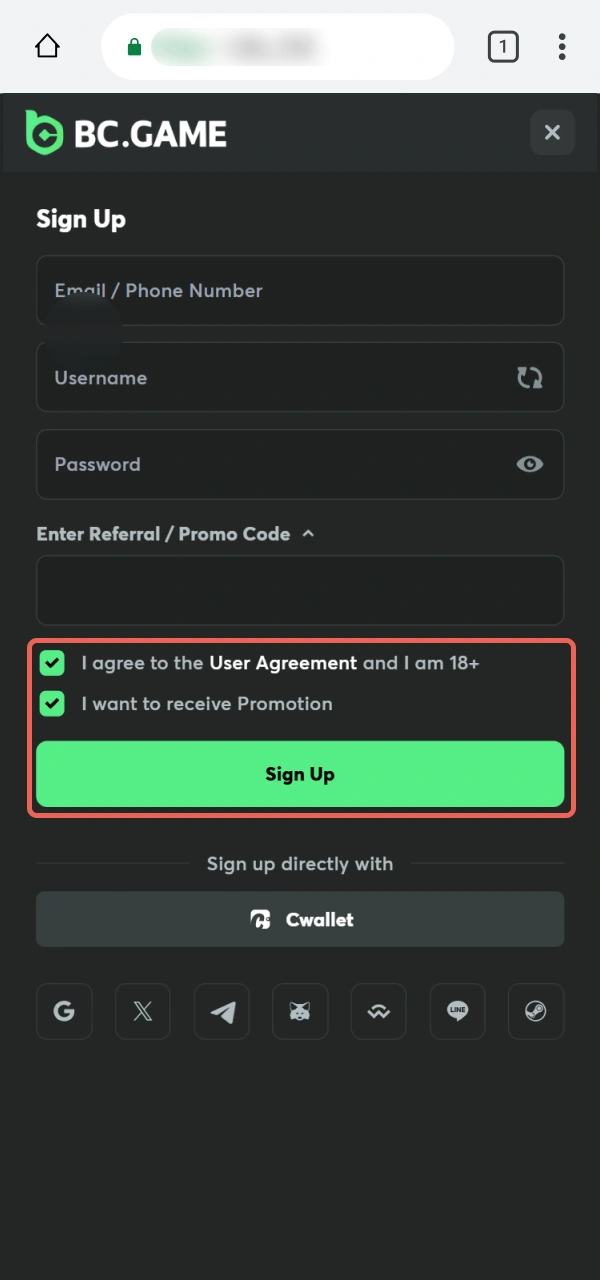The image size is (600, 1280).
Task: Sign up using the Google icon
Action: pyautogui.click(x=64, y=1011)
